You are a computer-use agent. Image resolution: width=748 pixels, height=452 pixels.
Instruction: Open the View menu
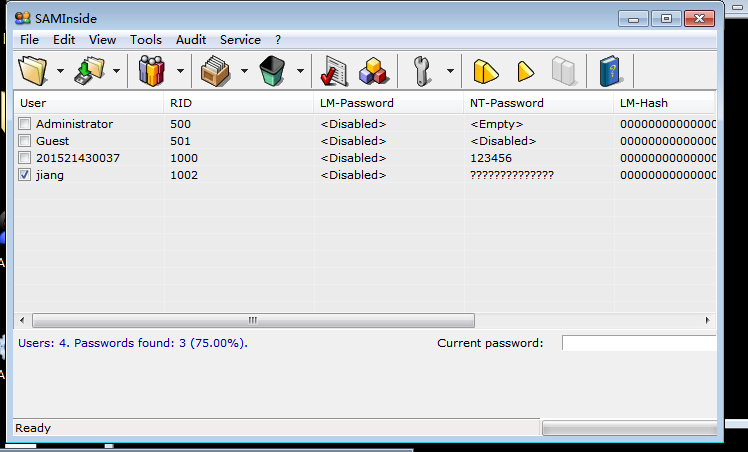pos(102,40)
